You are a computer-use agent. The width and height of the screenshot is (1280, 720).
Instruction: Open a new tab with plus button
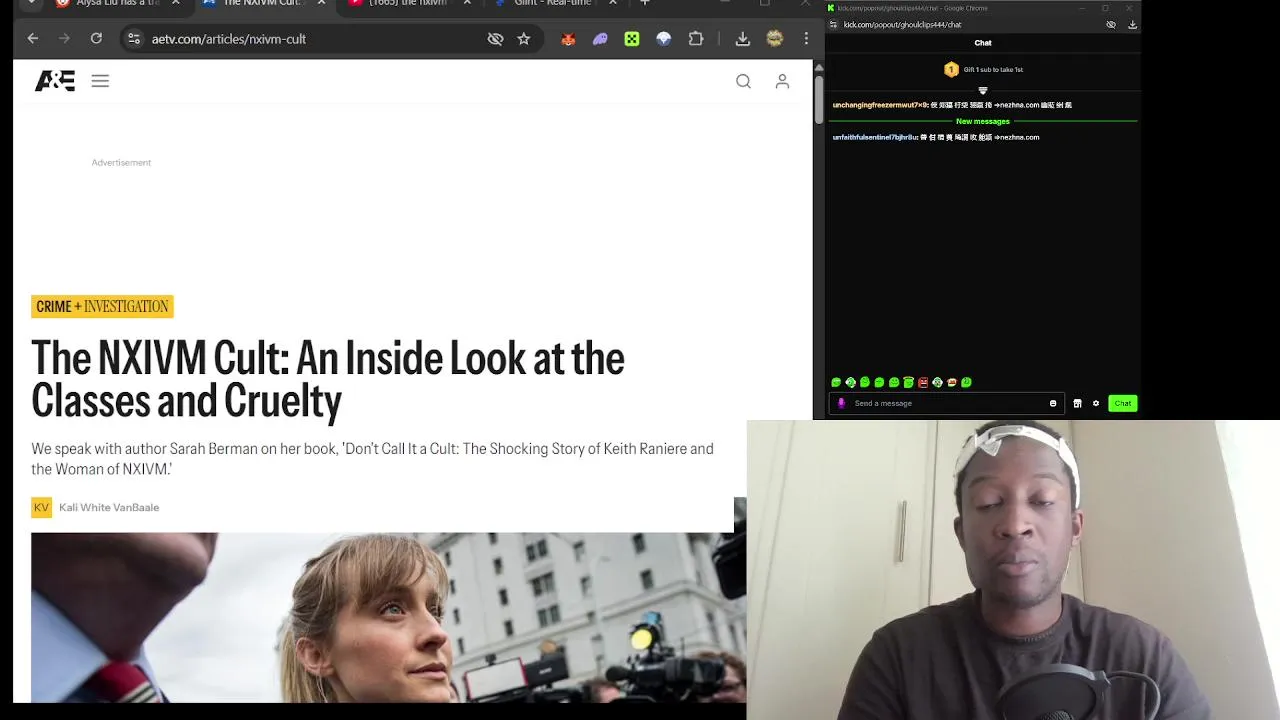click(645, 3)
